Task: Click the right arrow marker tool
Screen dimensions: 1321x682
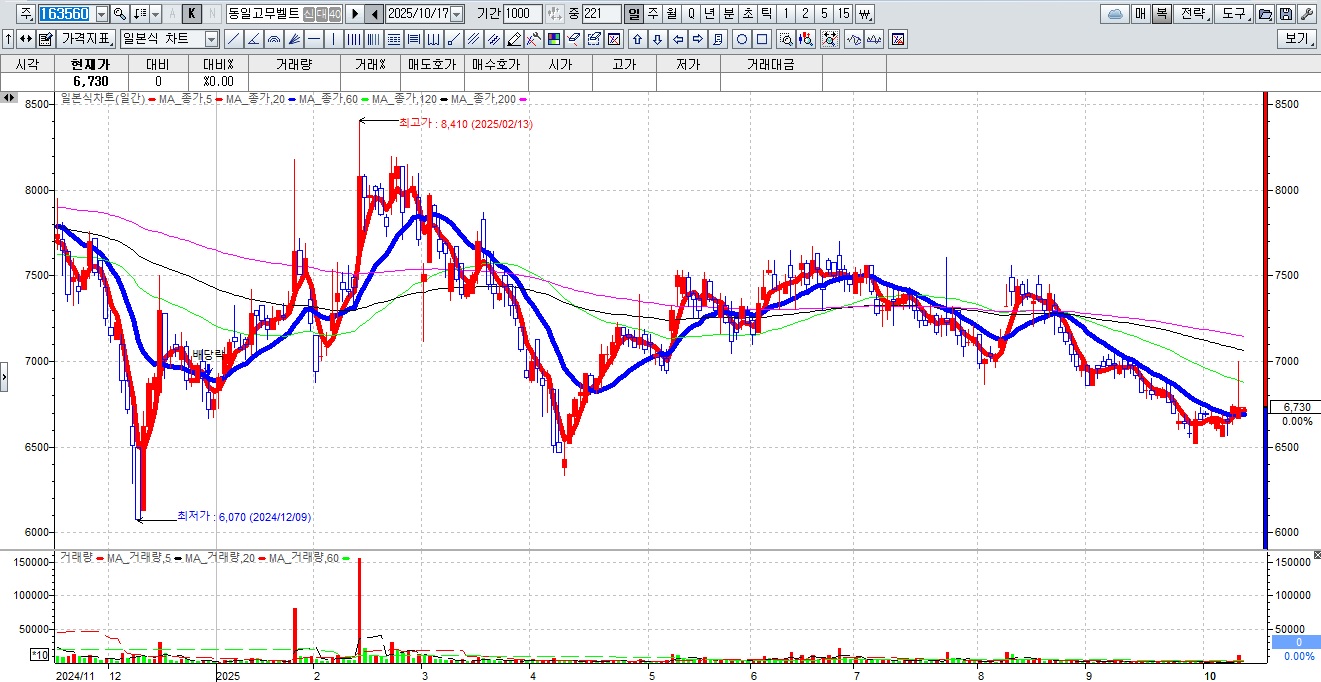Action: point(697,39)
